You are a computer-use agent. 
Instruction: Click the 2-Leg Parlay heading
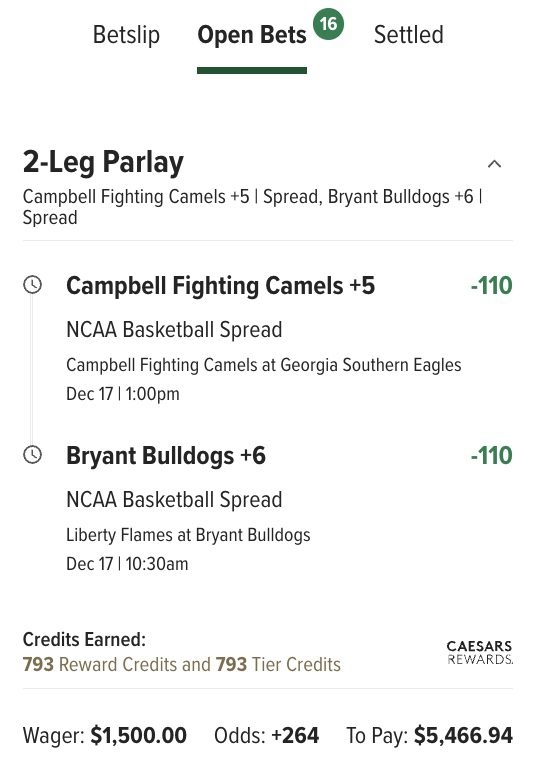103,162
